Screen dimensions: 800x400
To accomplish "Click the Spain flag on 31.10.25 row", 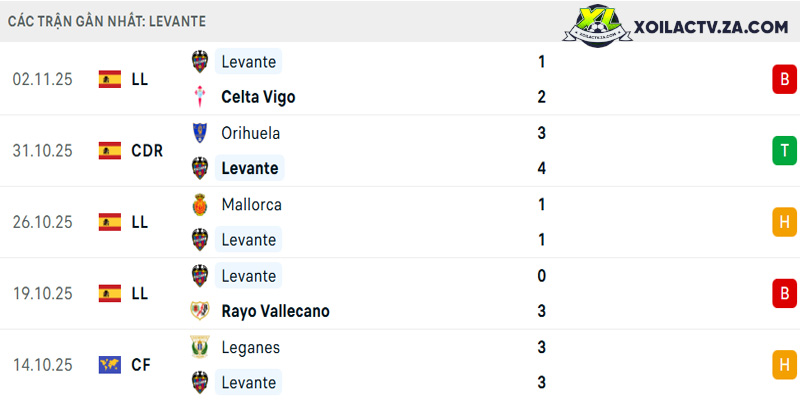I will [x=110, y=151].
